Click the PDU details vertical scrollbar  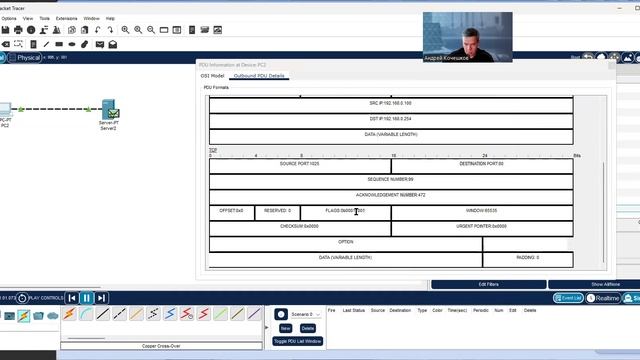(x=603, y=212)
